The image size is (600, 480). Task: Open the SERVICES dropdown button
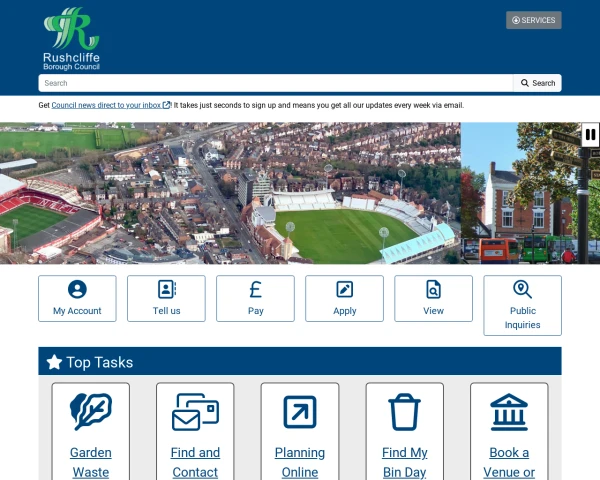click(x=533, y=20)
